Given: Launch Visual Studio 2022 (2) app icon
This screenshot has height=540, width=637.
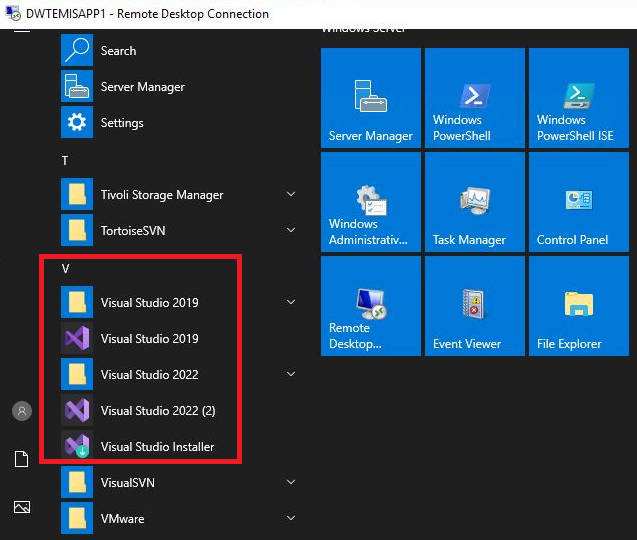Looking at the screenshot, I should pyautogui.click(x=77, y=410).
